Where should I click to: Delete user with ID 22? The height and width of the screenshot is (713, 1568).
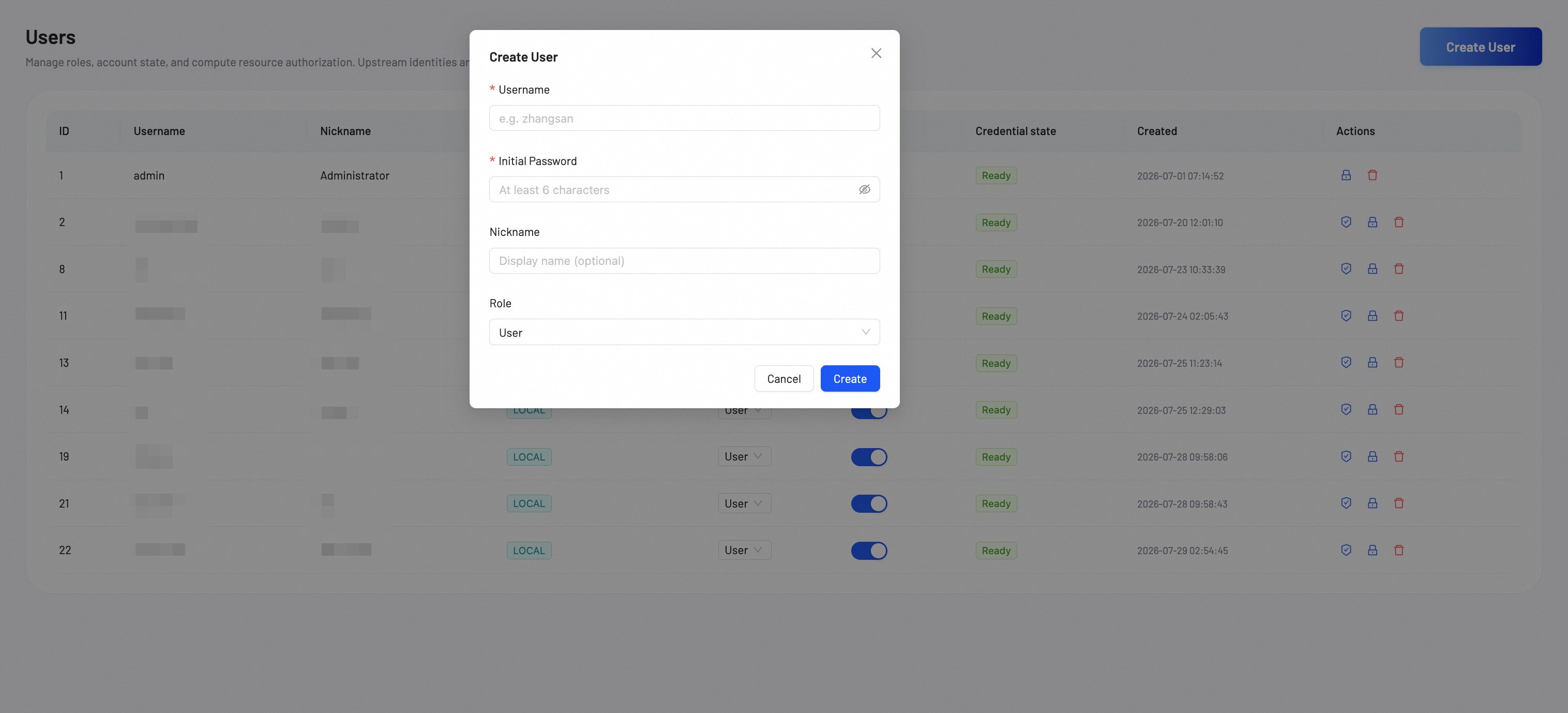click(x=1399, y=550)
